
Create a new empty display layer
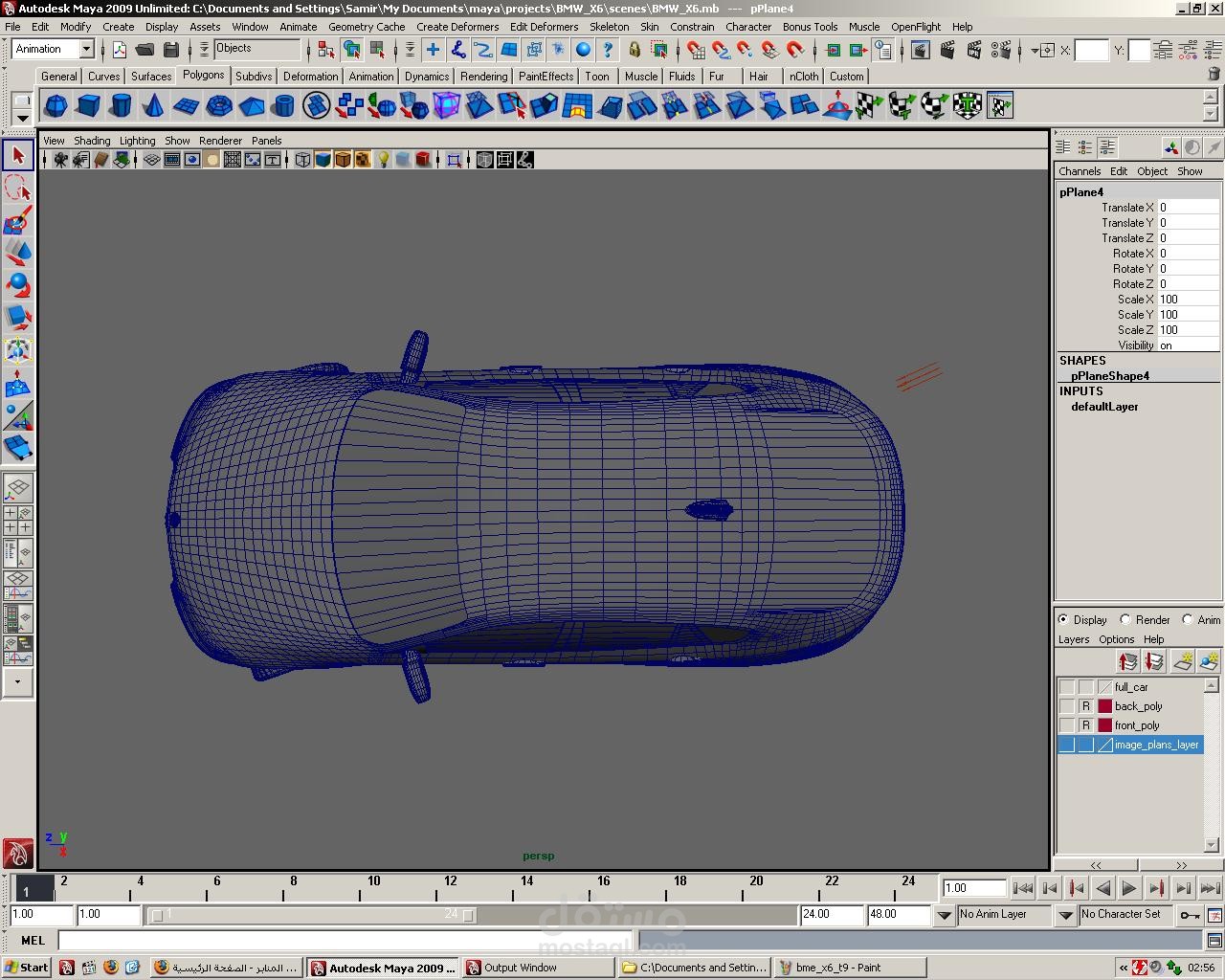click(1183, 661)
